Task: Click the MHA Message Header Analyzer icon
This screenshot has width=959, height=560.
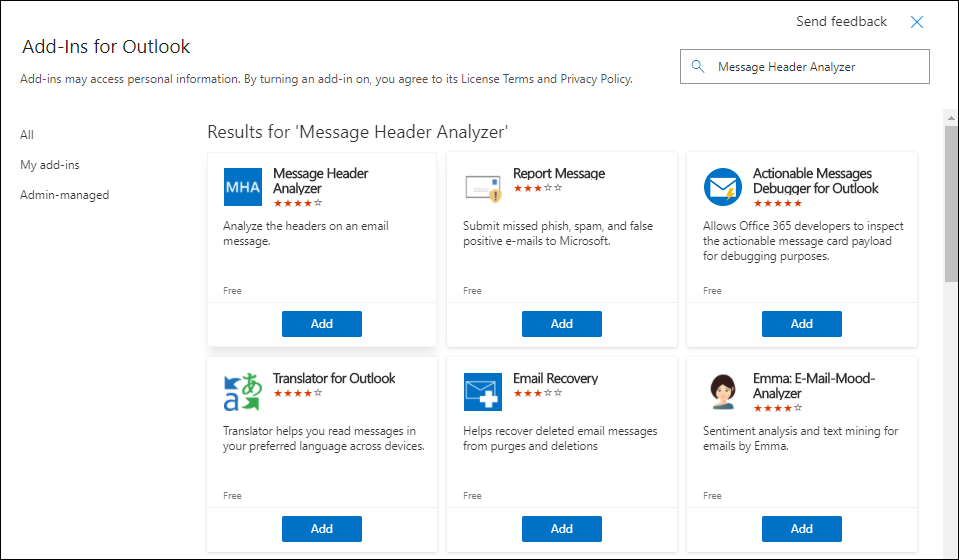Action: click(x=243, y=187)
